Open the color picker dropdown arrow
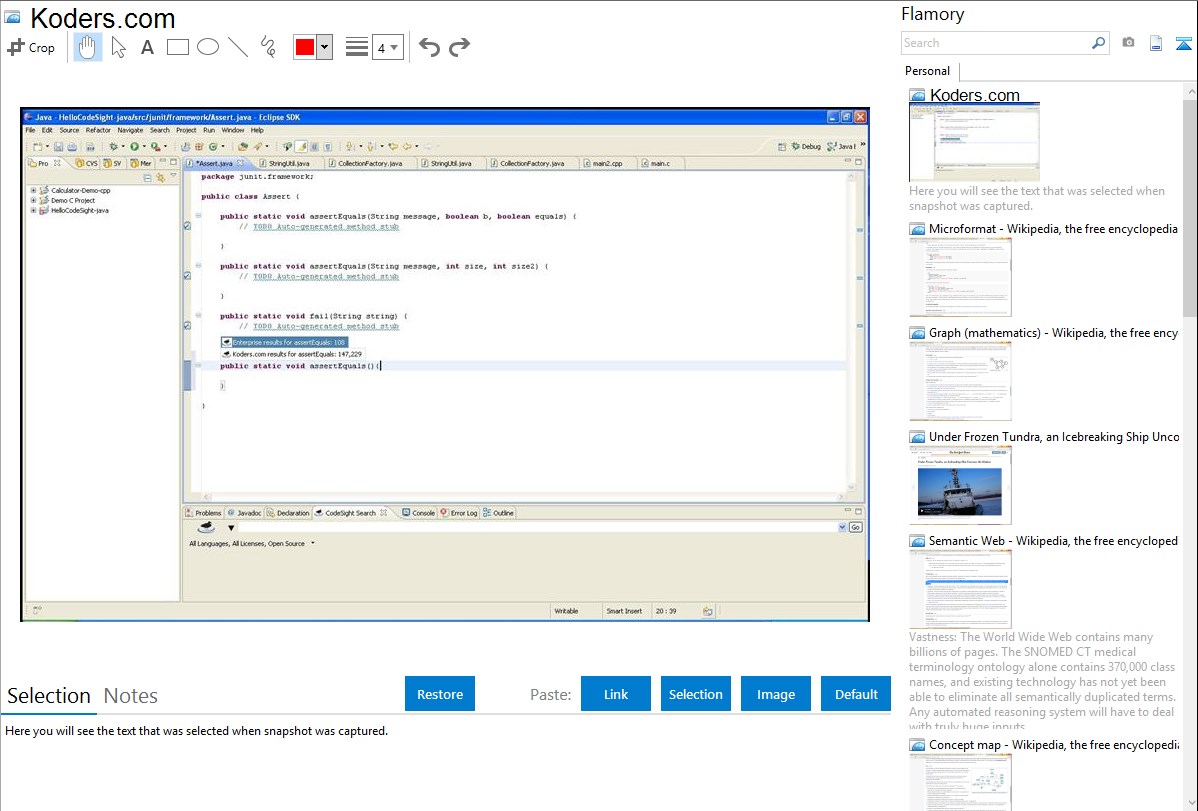Viewport: 1198px width, 811px height. (x=324, y=47)
